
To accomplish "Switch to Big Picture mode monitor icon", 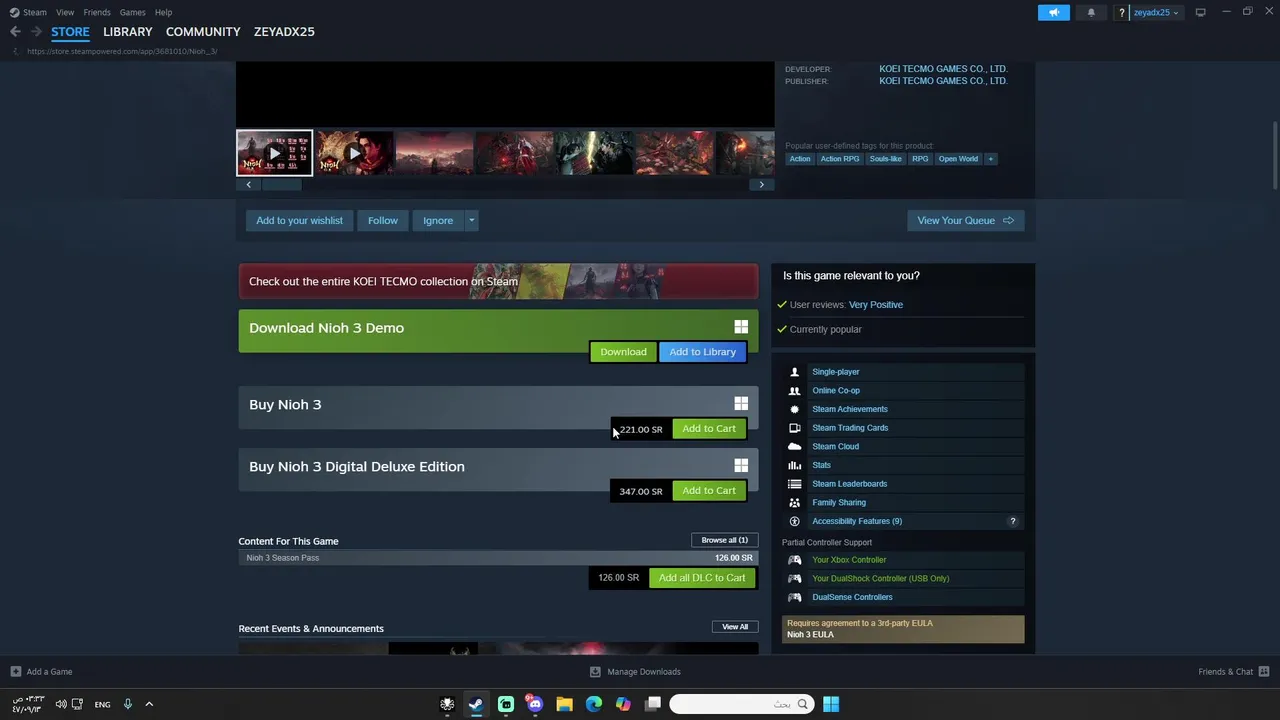I will [1200, 12].
